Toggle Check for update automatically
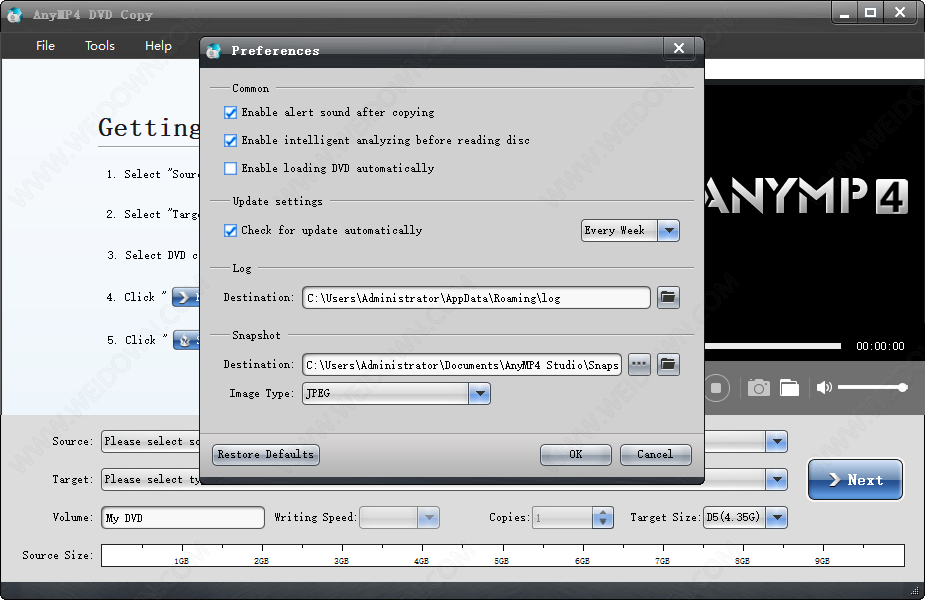Viewport: 925px width, 600px height. click(231, 230)
